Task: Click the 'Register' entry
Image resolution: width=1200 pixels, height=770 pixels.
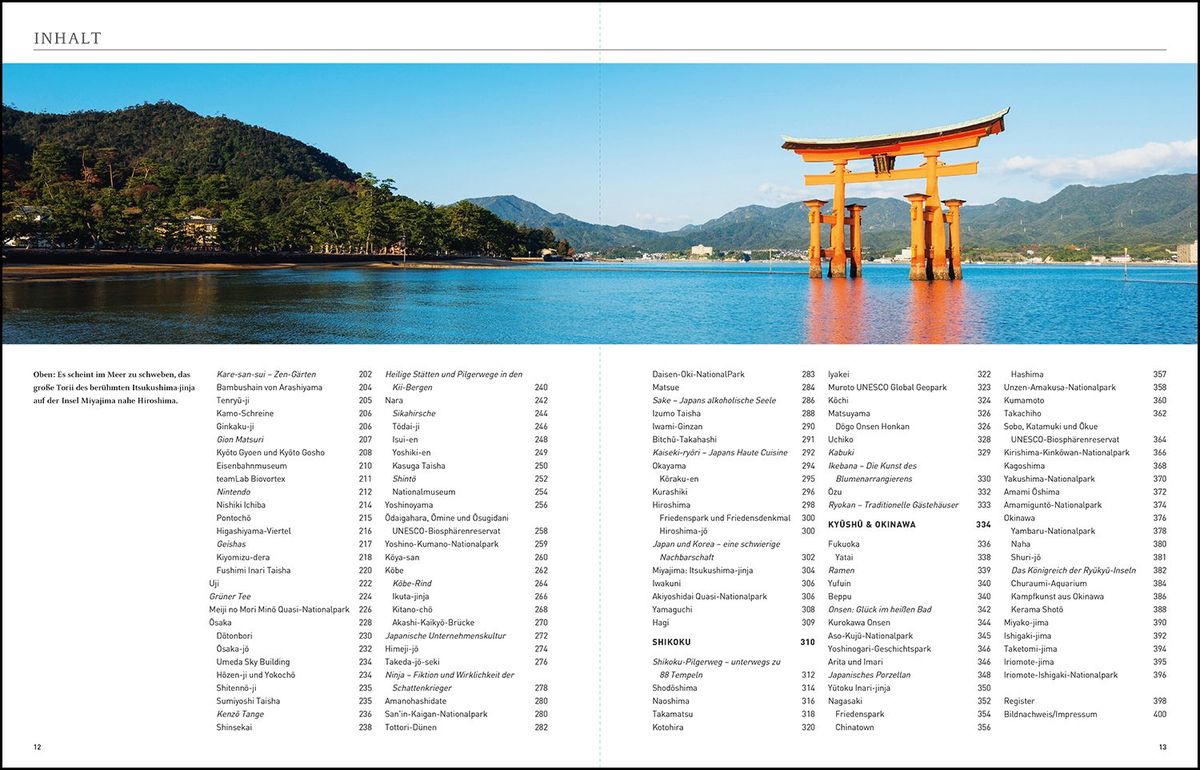Action: pos(1019,701)
